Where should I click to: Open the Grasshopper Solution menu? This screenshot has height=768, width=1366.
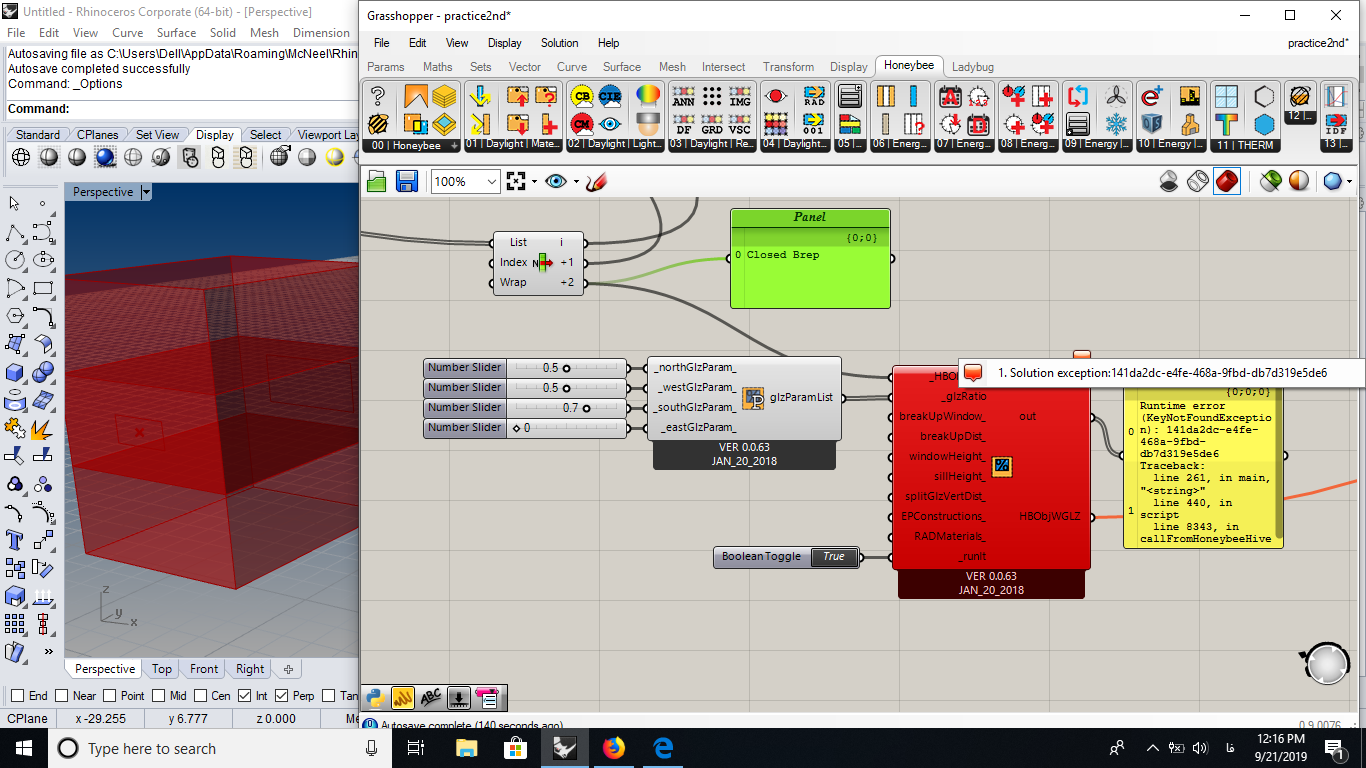560,43
